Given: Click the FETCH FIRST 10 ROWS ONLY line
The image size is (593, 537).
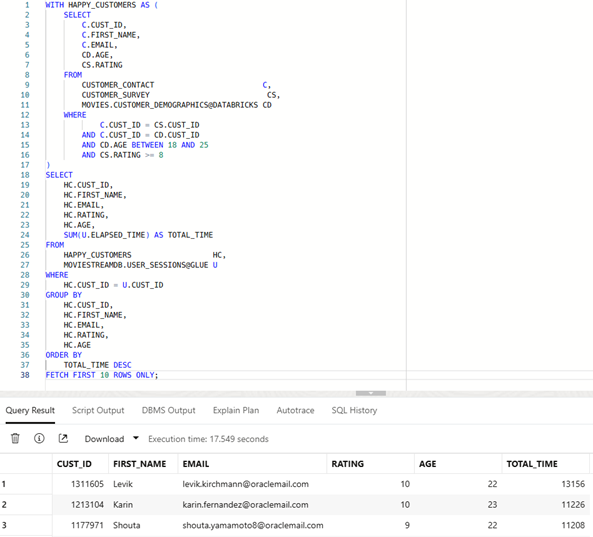Looking at the screenshot, I should pyautogui.click(x=102, y=375).
